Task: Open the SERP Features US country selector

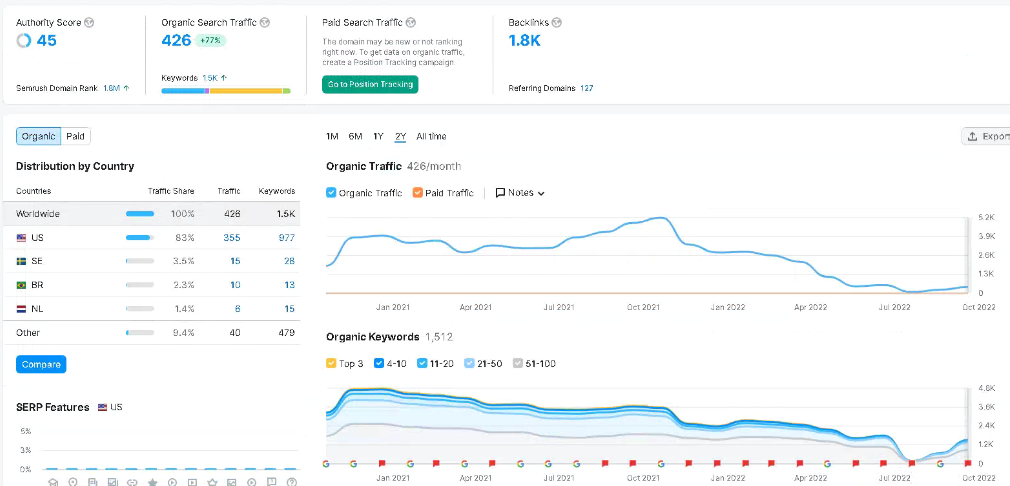Action: 109,408
